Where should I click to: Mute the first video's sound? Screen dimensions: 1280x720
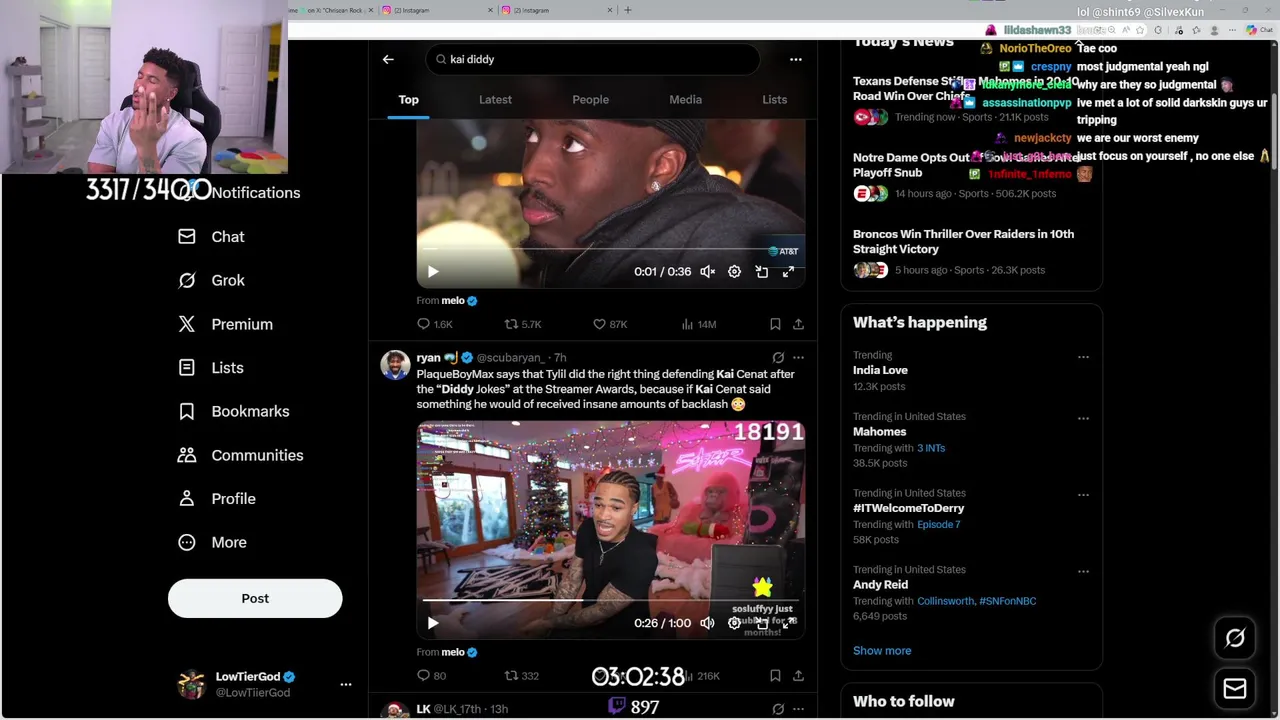coord(707,271)
